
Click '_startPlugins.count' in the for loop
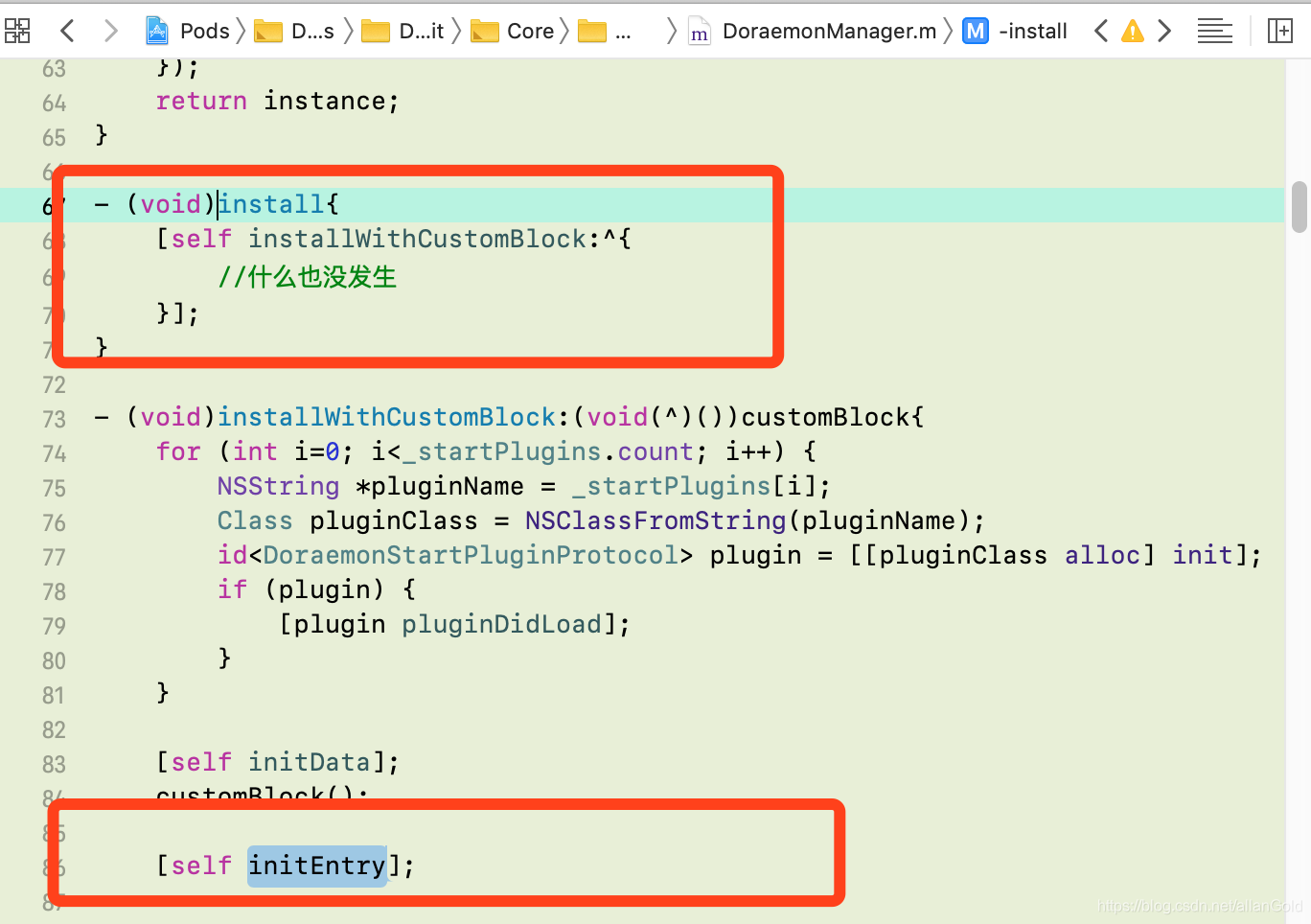(x=547, y=451)
